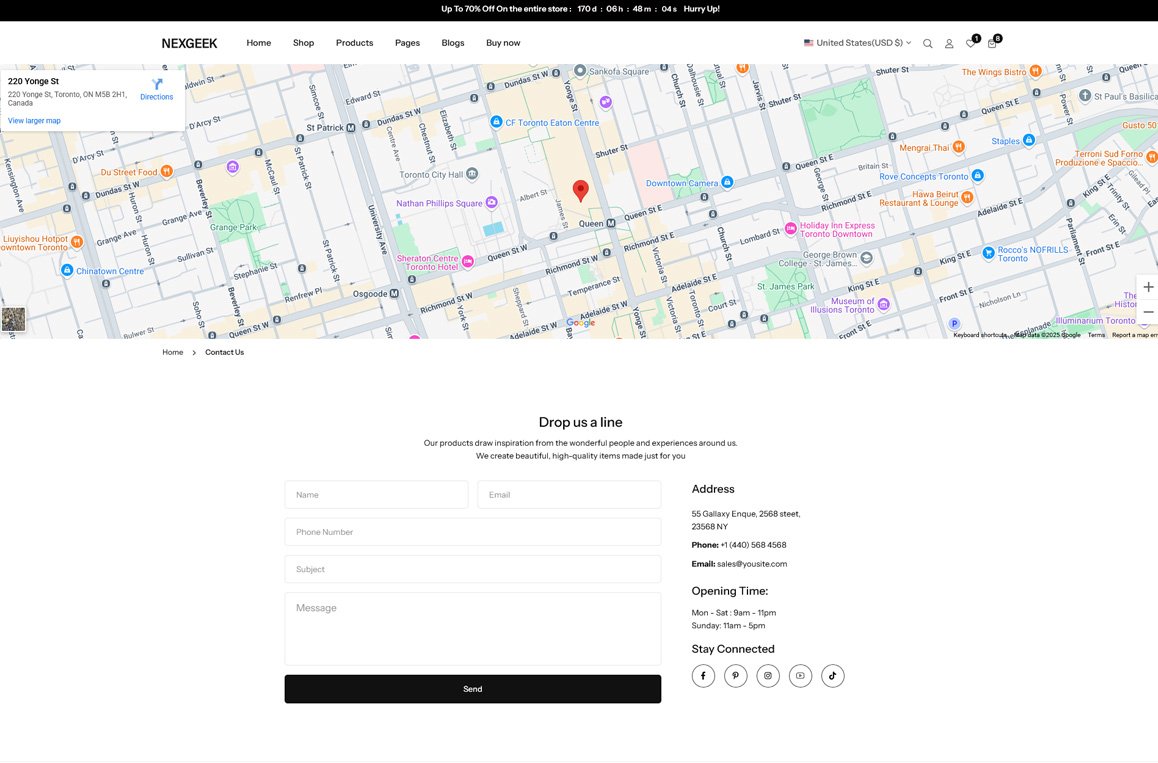This screenshot has height=763, width=1158.
Task: Click the map Directions icon
Action: point(156,85)
